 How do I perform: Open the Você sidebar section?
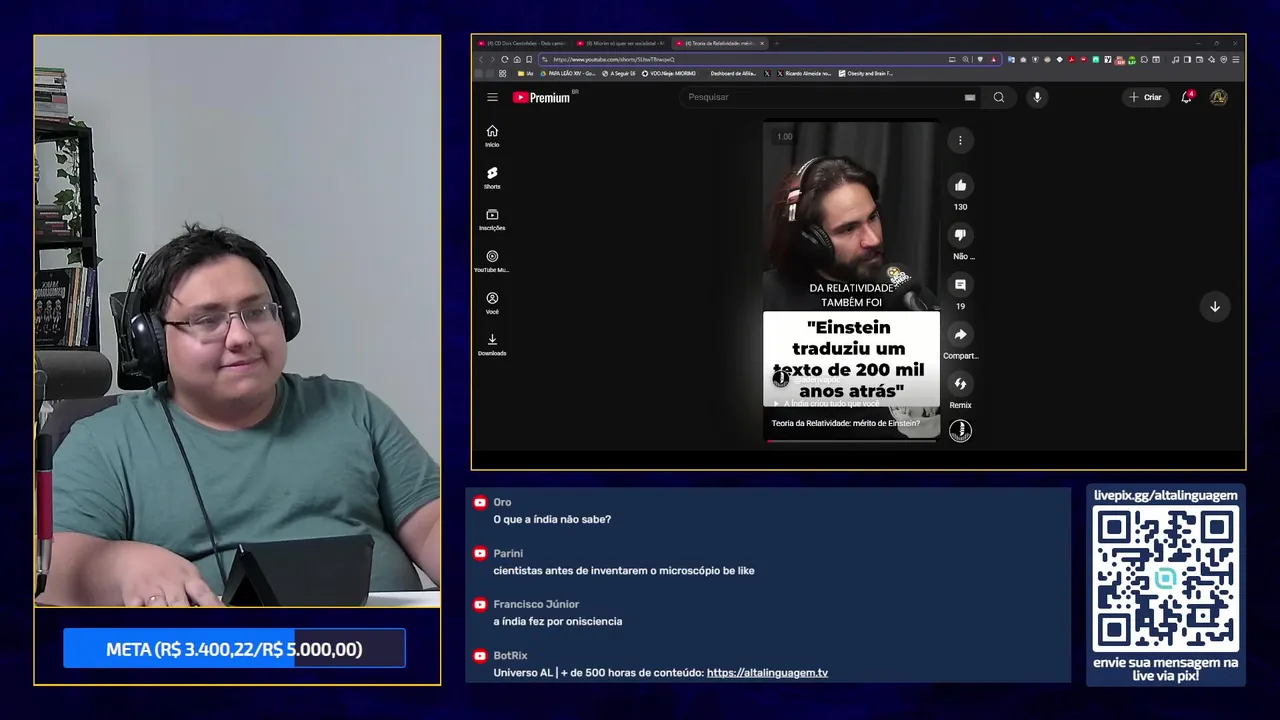pyautogui.click(x=492, y=303)
